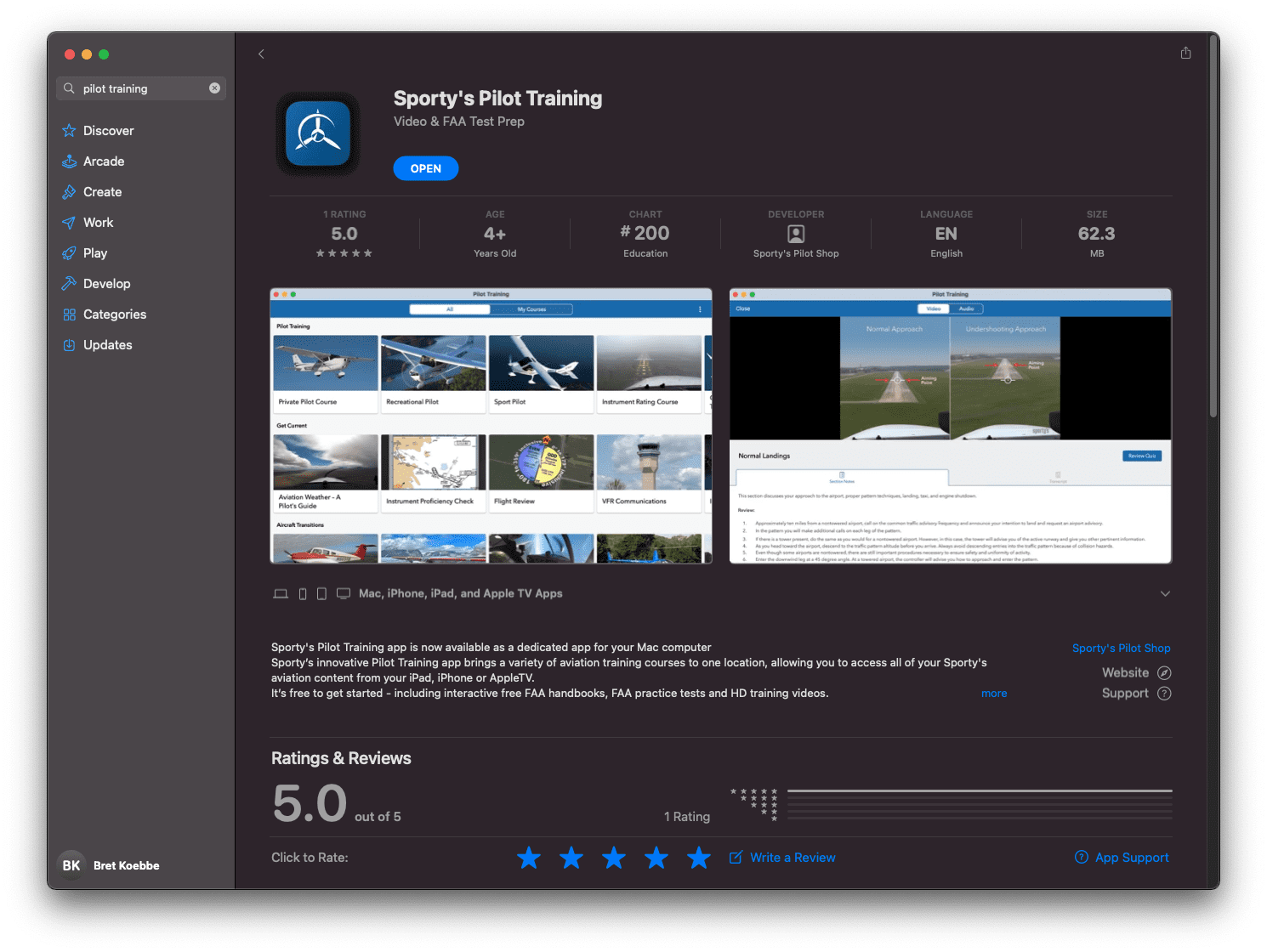Viewport: 1267px width, 952px height.
Task: Click the magnifying glass search icon
Action: (69, 88)
